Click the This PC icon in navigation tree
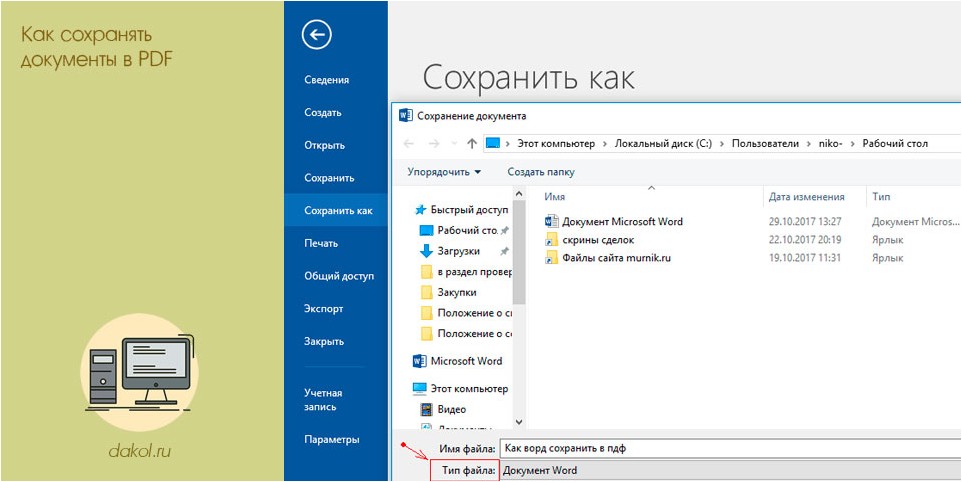This screenshot has width=962, height=482. click(x=420, y=388)
